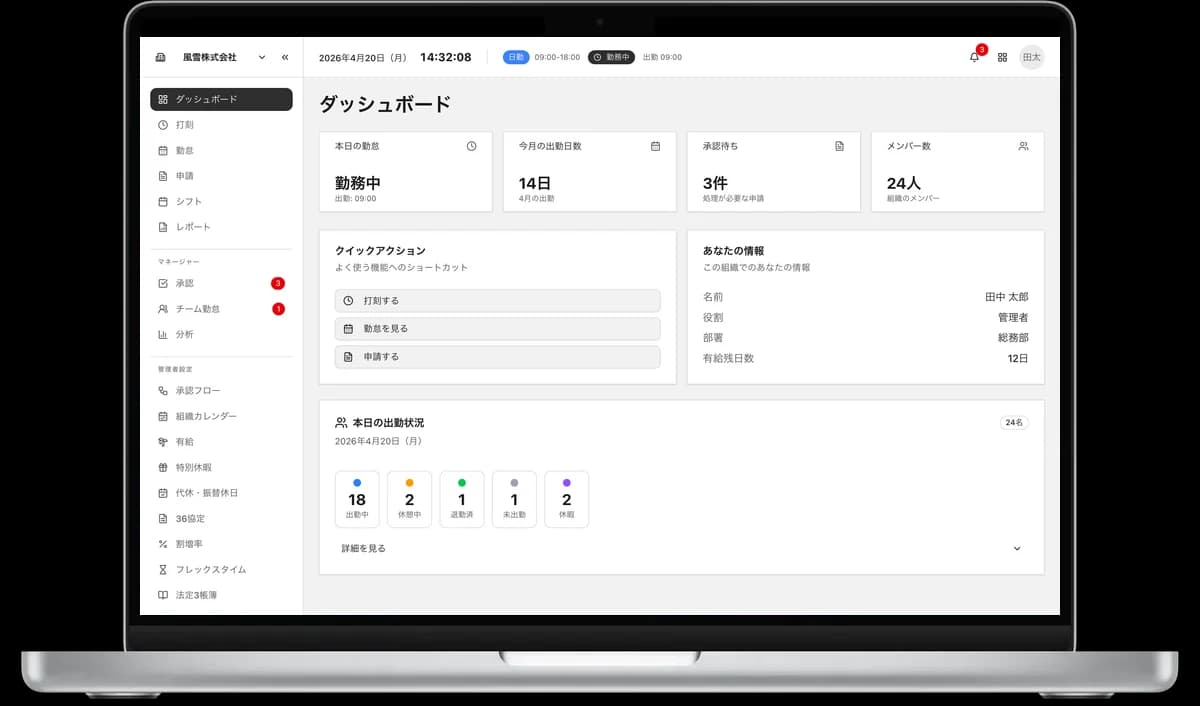Click the 12日 paid leave remaining value
The width and height of the screenshot is (1200, 706).
click(x=1018, y=358)
